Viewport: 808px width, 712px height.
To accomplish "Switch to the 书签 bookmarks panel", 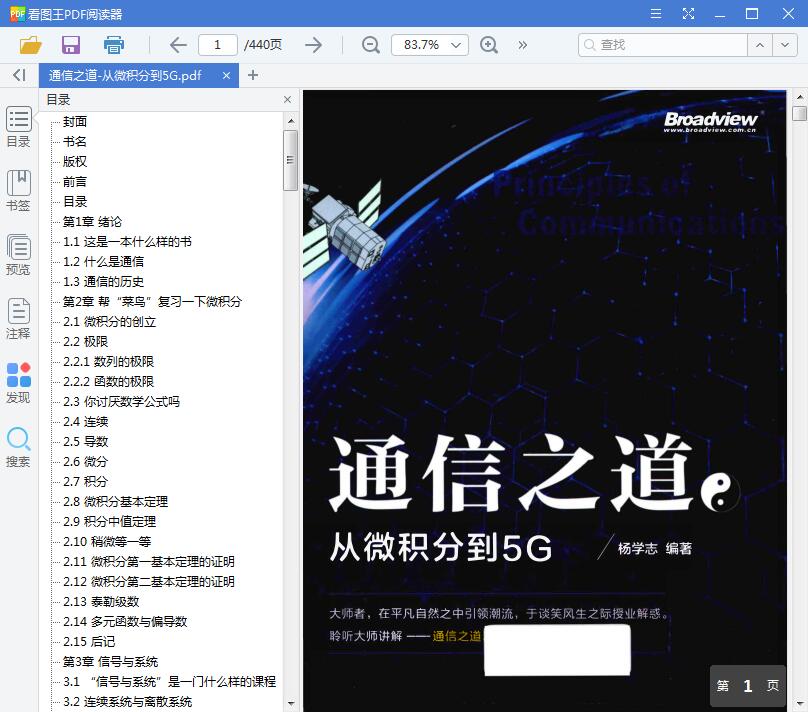I will pyautogui.click(x=18, y=190).
